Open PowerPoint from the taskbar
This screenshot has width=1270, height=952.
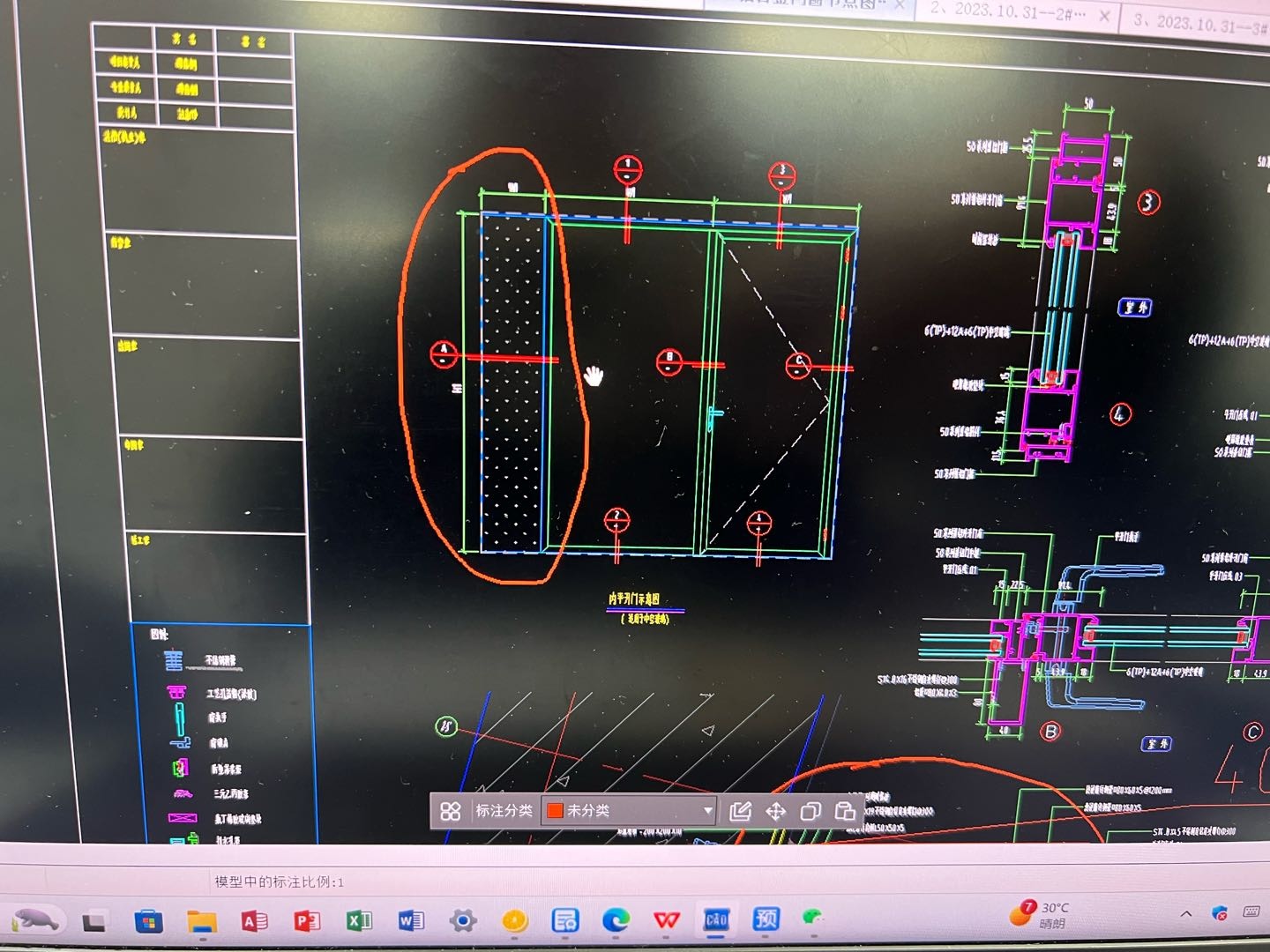pos(307,921)
